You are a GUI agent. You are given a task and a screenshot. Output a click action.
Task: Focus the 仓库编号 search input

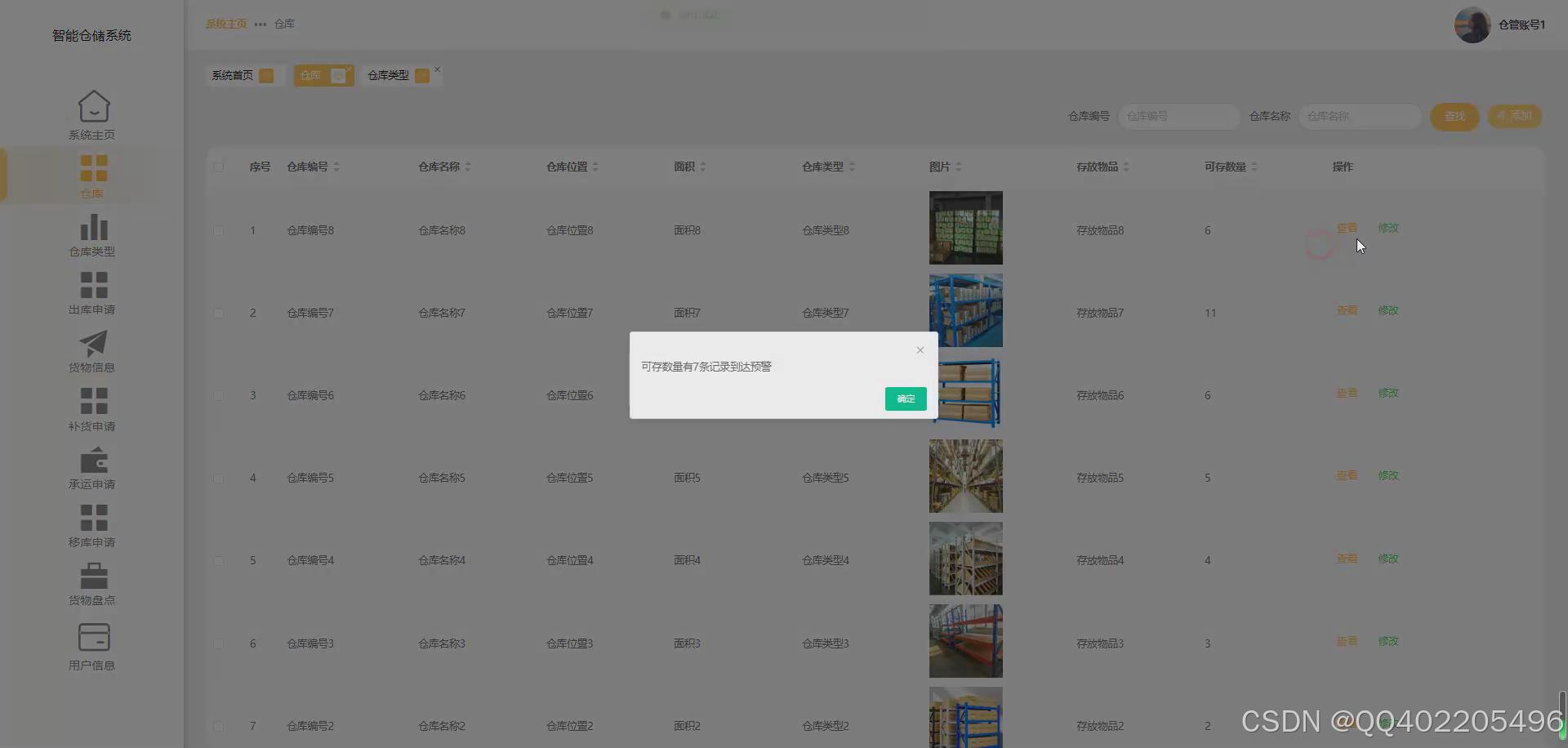click(1178, 116)
